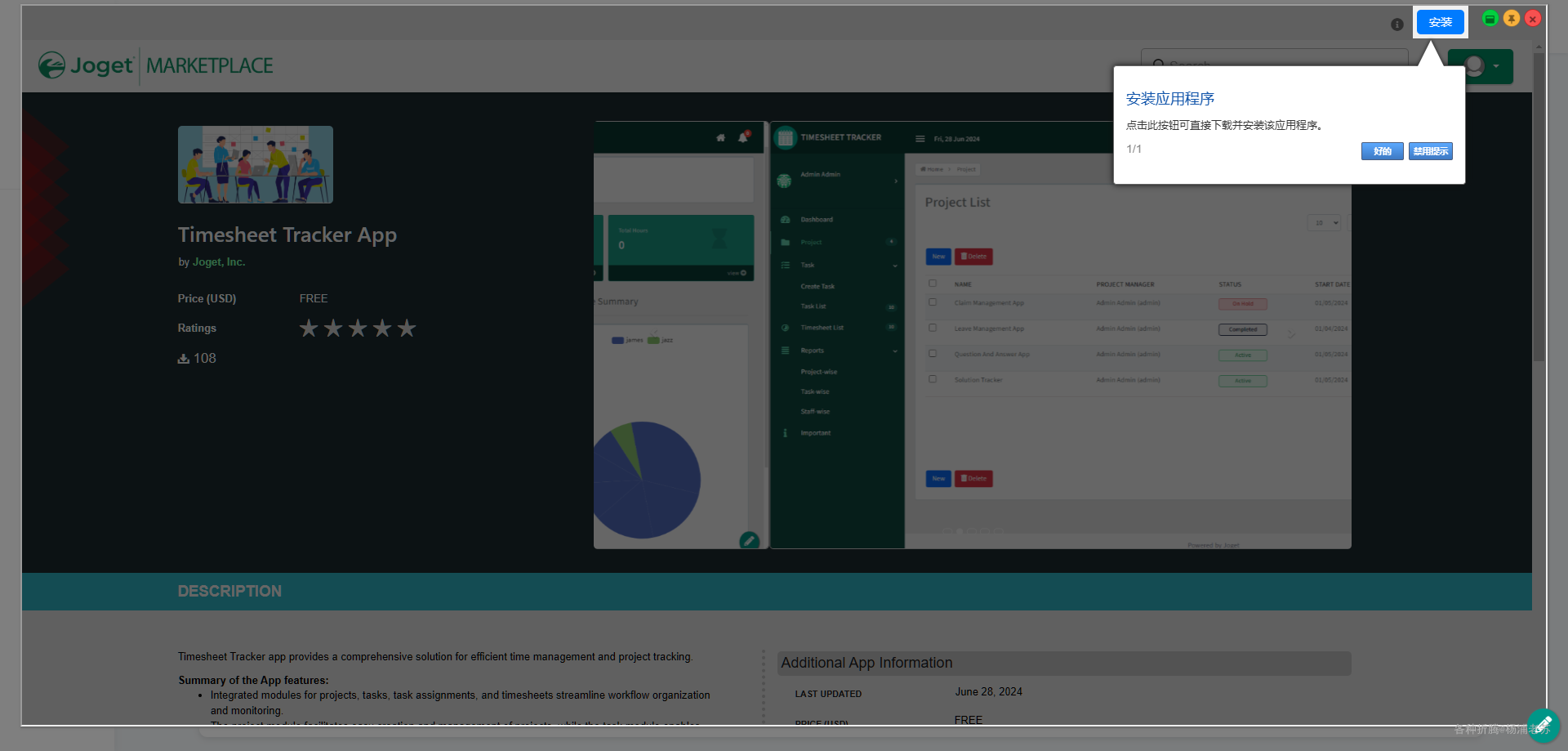Click the 安装应用程序 tooltip title
This screenshot has width=1568, height=751.
[1170, 99]
